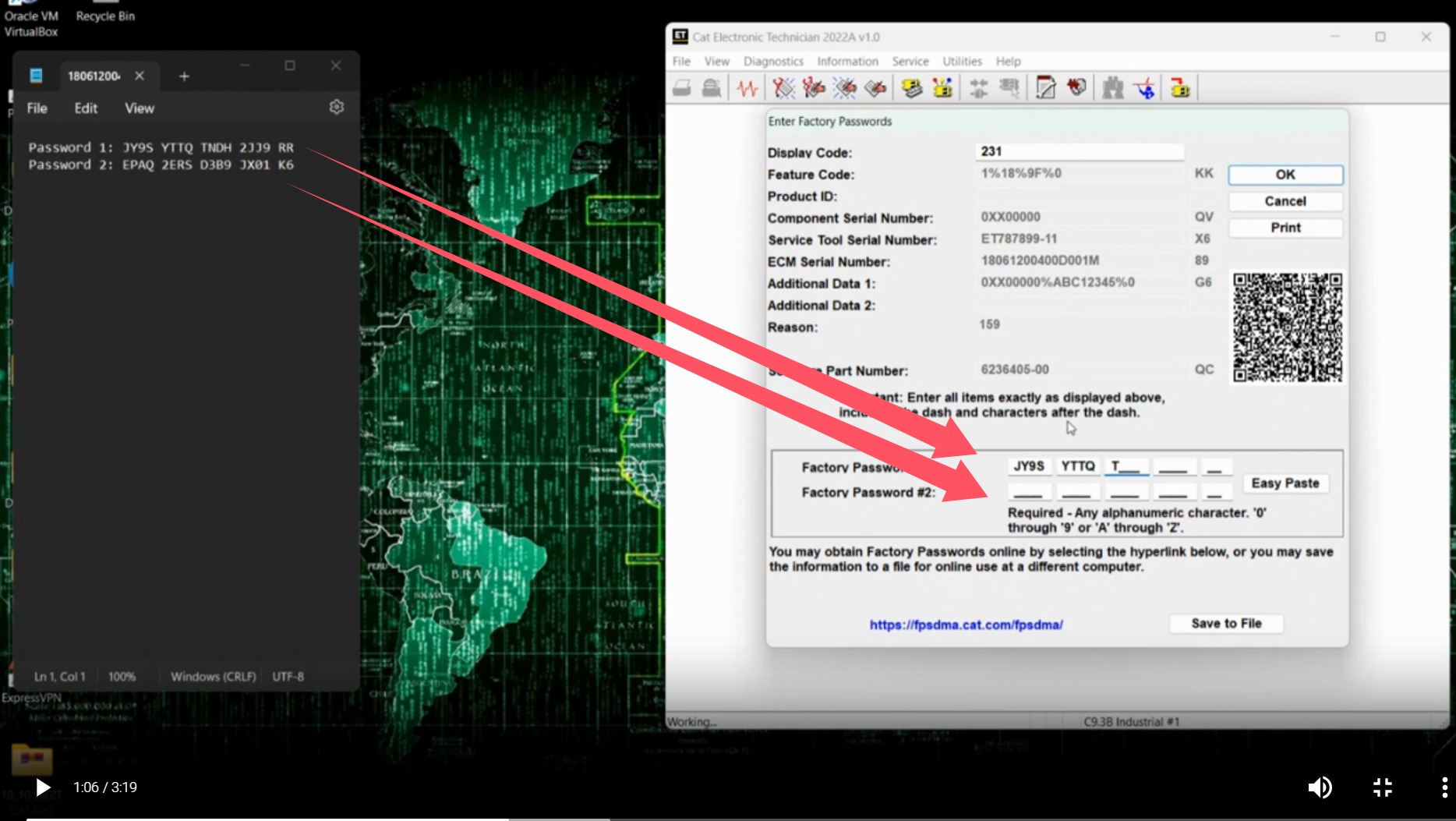
Task: Exit fullscreen video mode
Action: pyautogui.click(x=1383, y=787)
